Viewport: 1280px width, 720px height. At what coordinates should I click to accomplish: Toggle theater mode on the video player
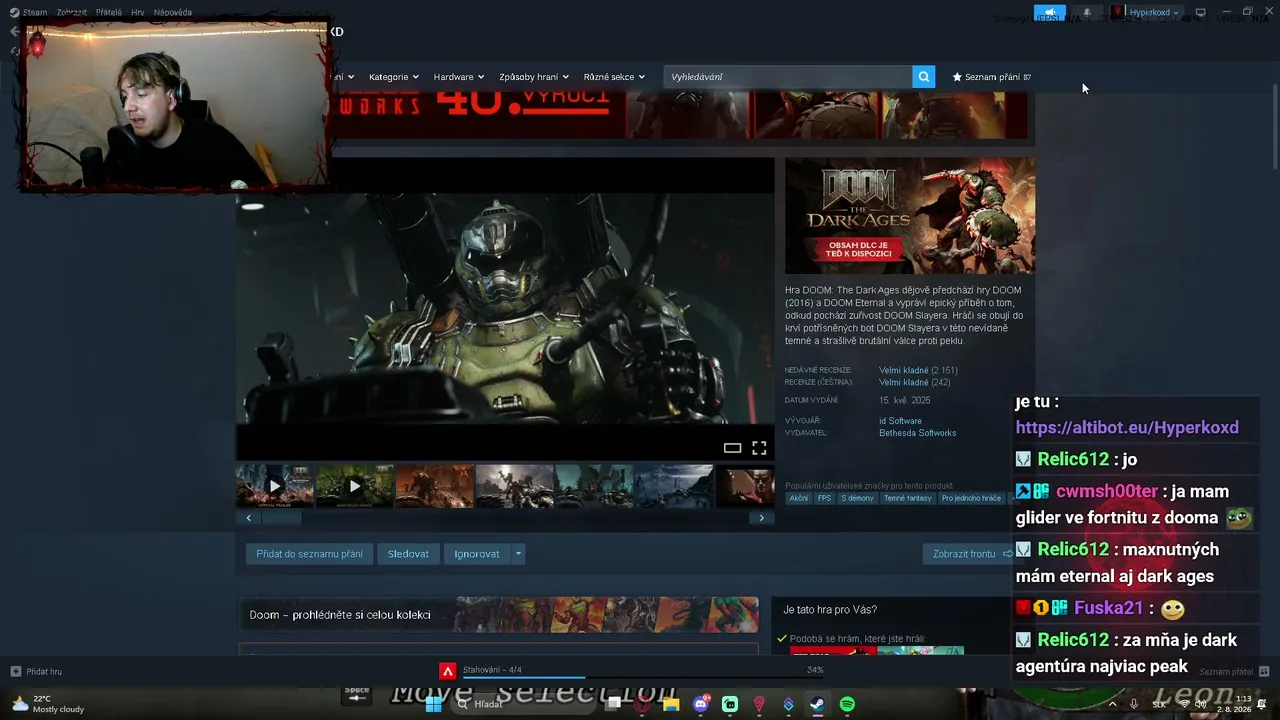pyautogui.click(x=732, y=448)
